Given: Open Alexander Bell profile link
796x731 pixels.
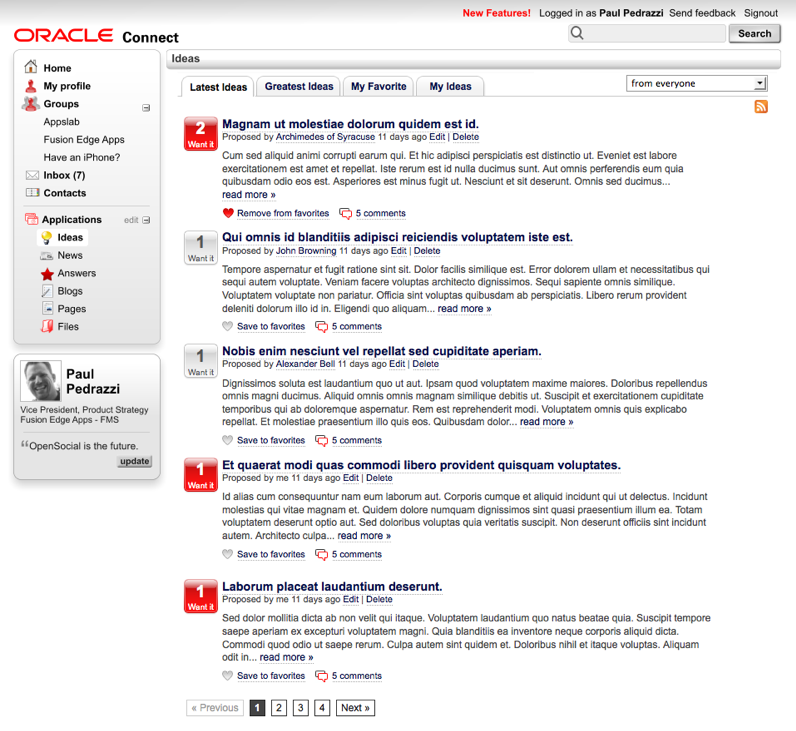Looking at the screenshot, I should pos(305,364).
